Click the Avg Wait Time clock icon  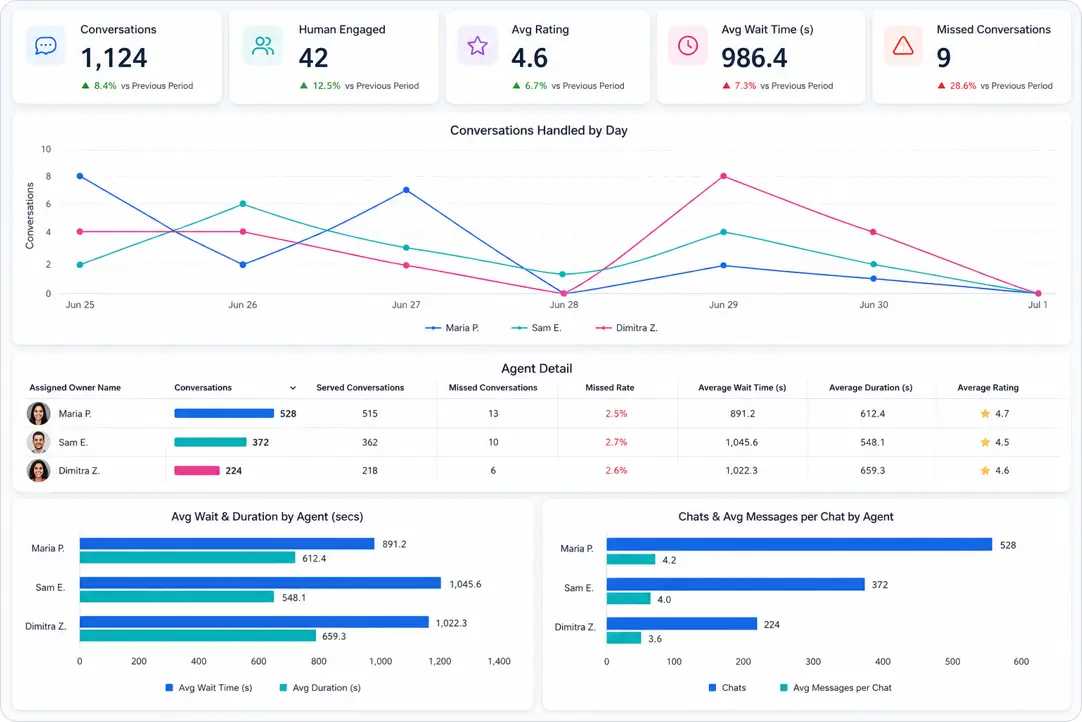[687, 46]
